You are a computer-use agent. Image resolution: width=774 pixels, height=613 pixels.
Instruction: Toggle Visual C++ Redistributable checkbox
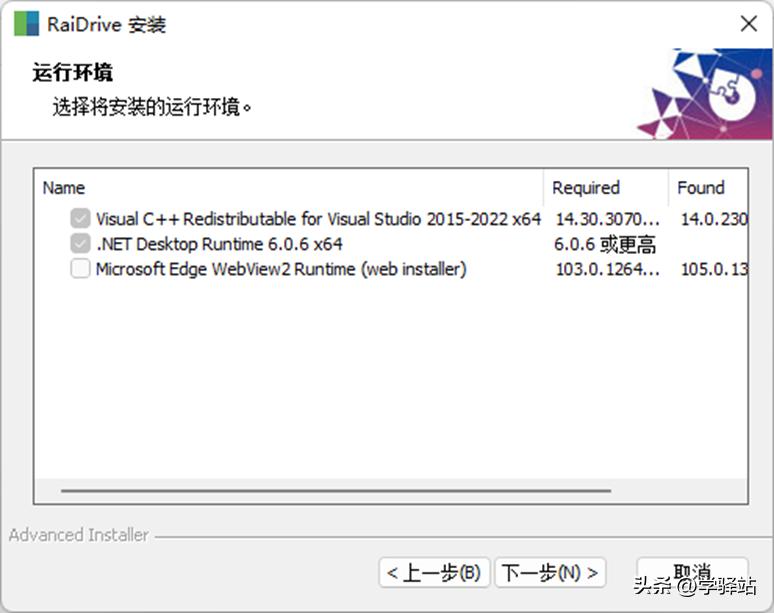[80, 218]
